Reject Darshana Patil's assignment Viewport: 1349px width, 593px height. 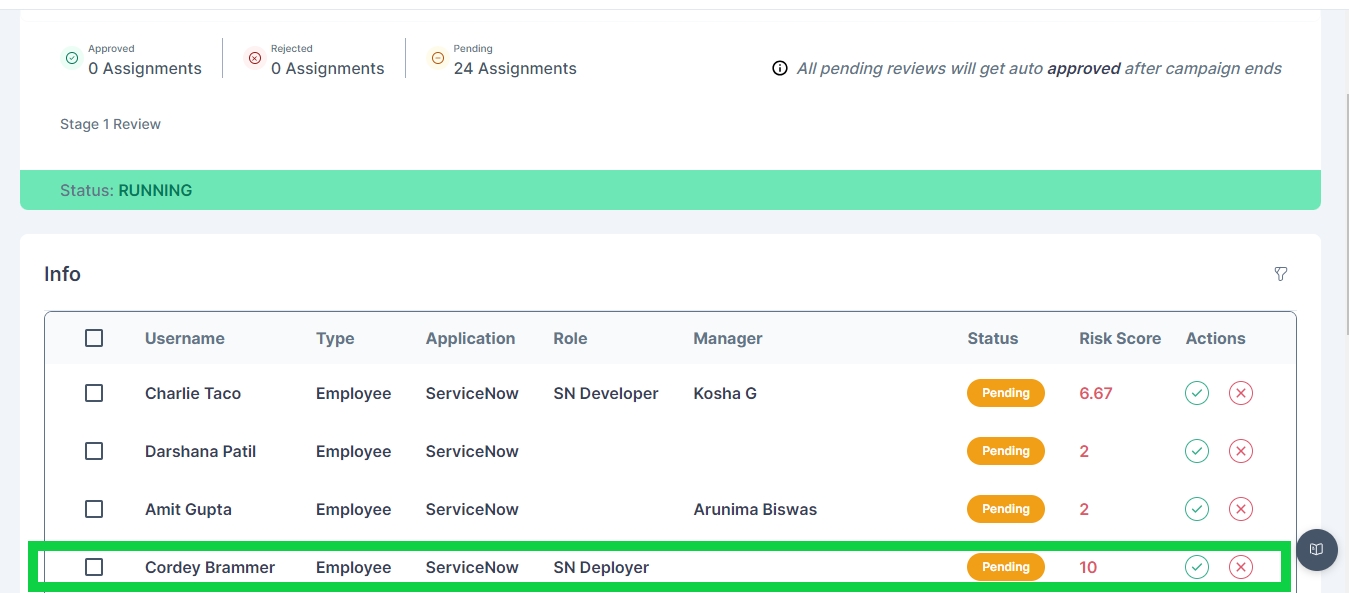[x=1241, y=451]
